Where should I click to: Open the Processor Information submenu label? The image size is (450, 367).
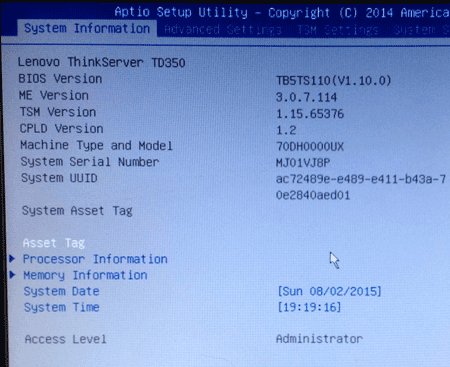[95, 259]
